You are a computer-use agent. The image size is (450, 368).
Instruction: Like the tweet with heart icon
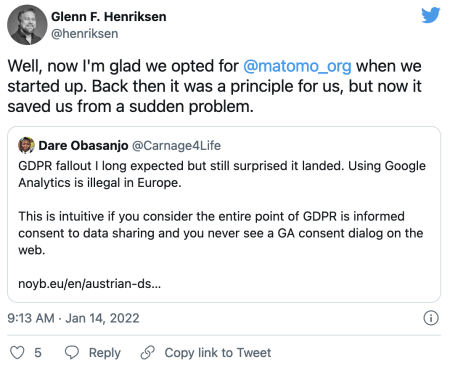pos(17,353)
